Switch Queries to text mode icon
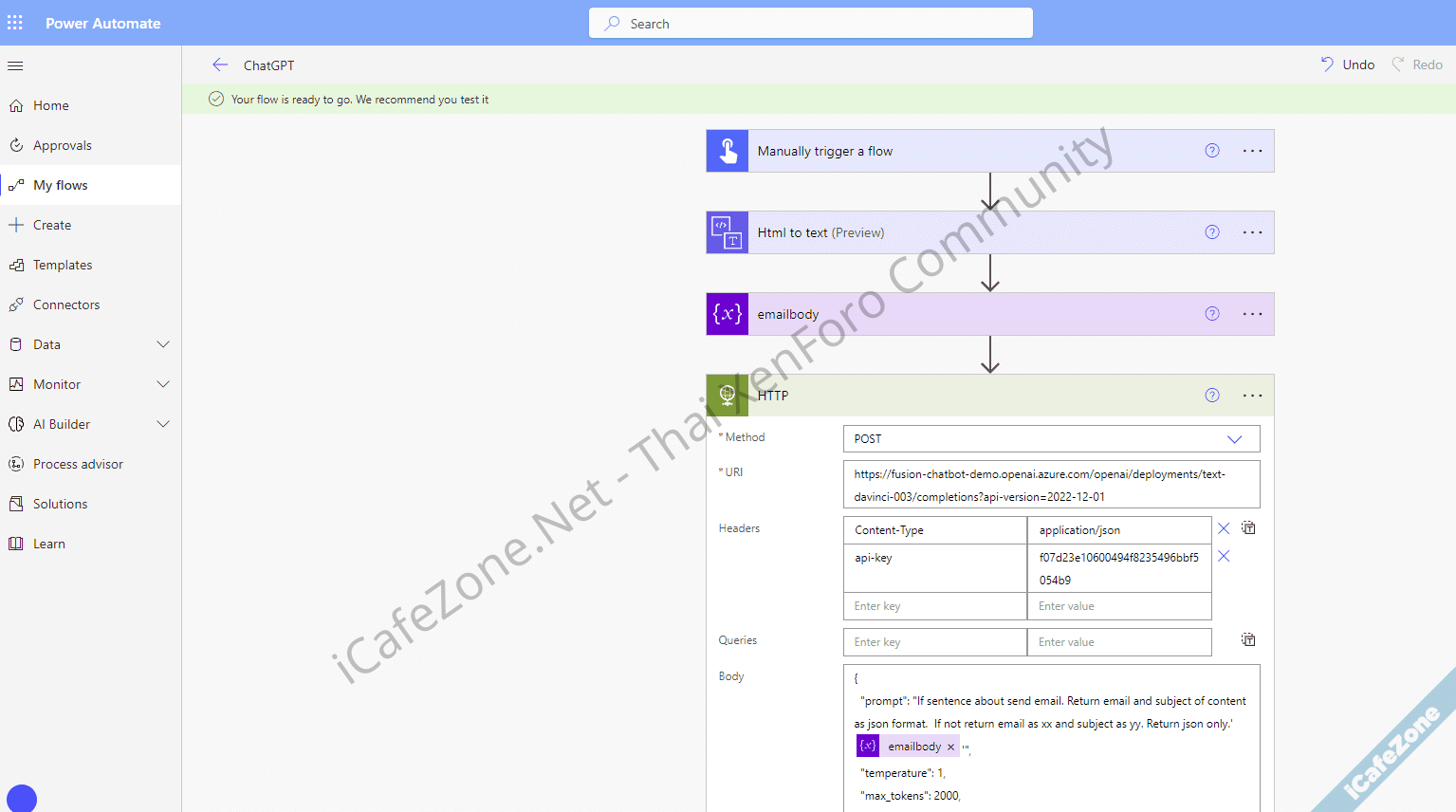1456x812 pixels. tap(1248, 640)
